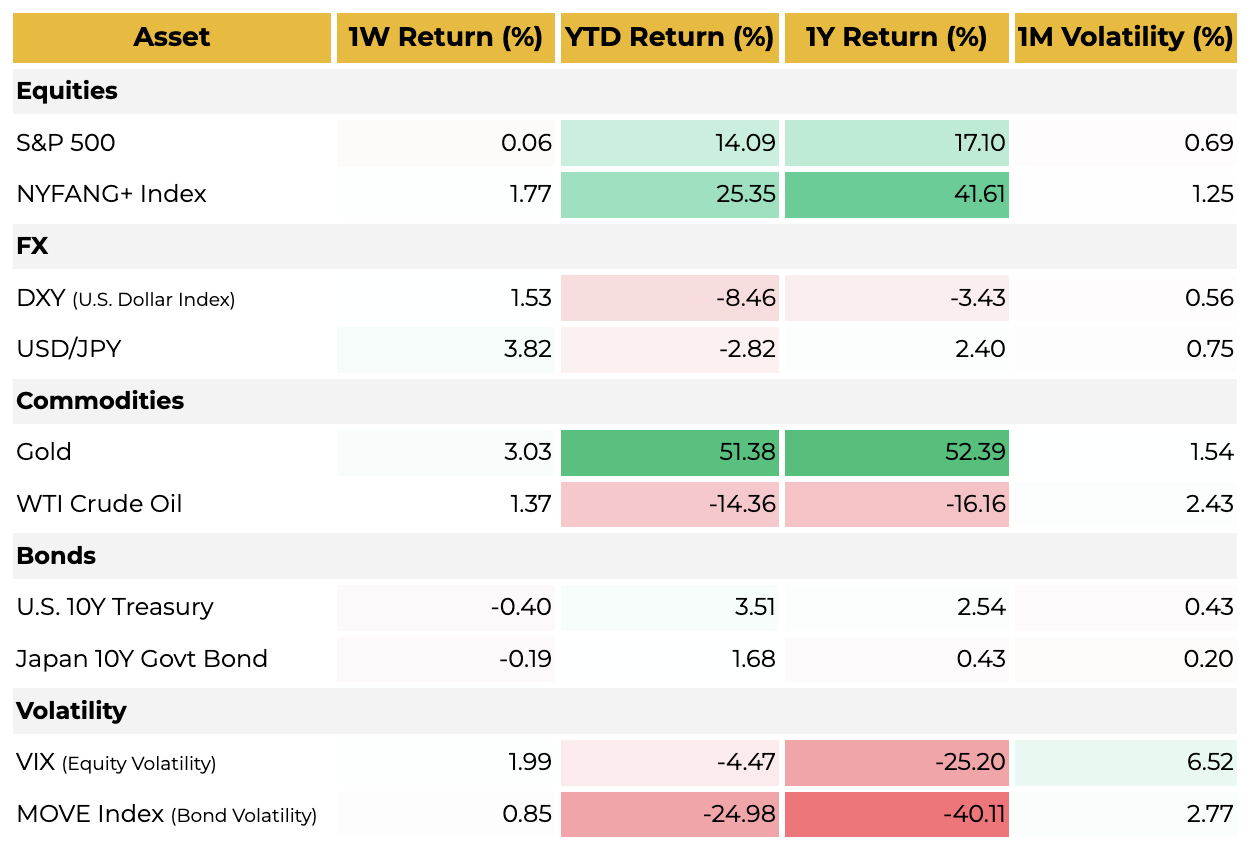Select MOVE Index's red -40.11 cell
This screenshot has height=856, width=1254.
tap(896, 814)
